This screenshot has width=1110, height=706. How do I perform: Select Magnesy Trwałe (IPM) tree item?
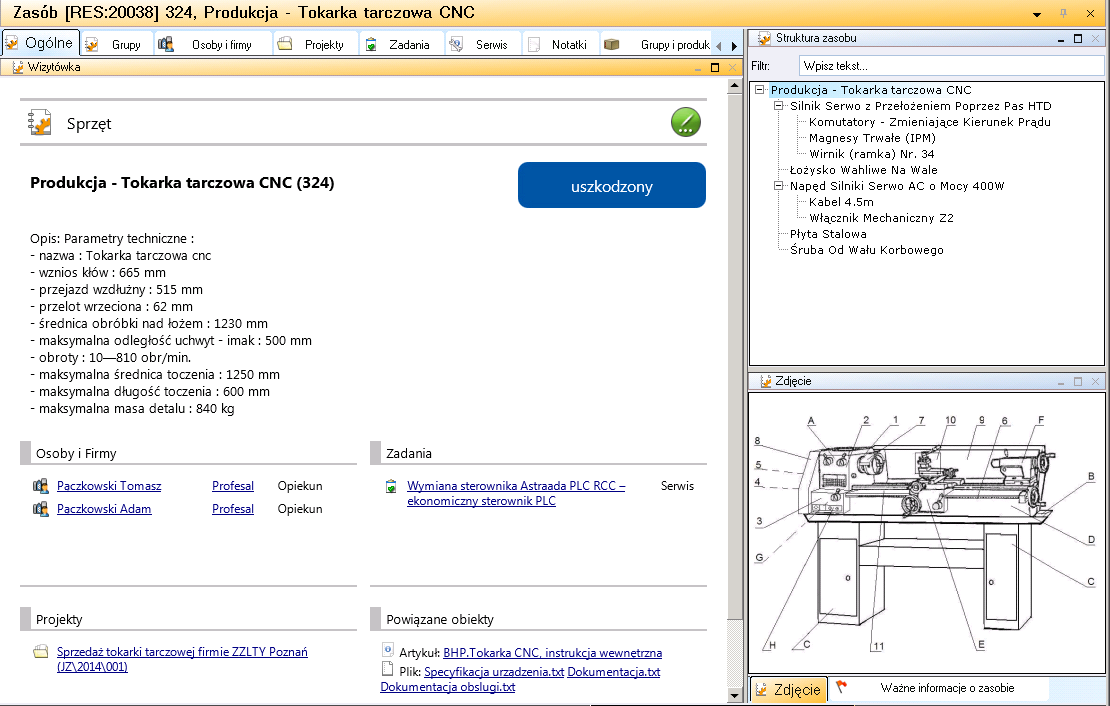pyautogui.click(x=872, y=138)
